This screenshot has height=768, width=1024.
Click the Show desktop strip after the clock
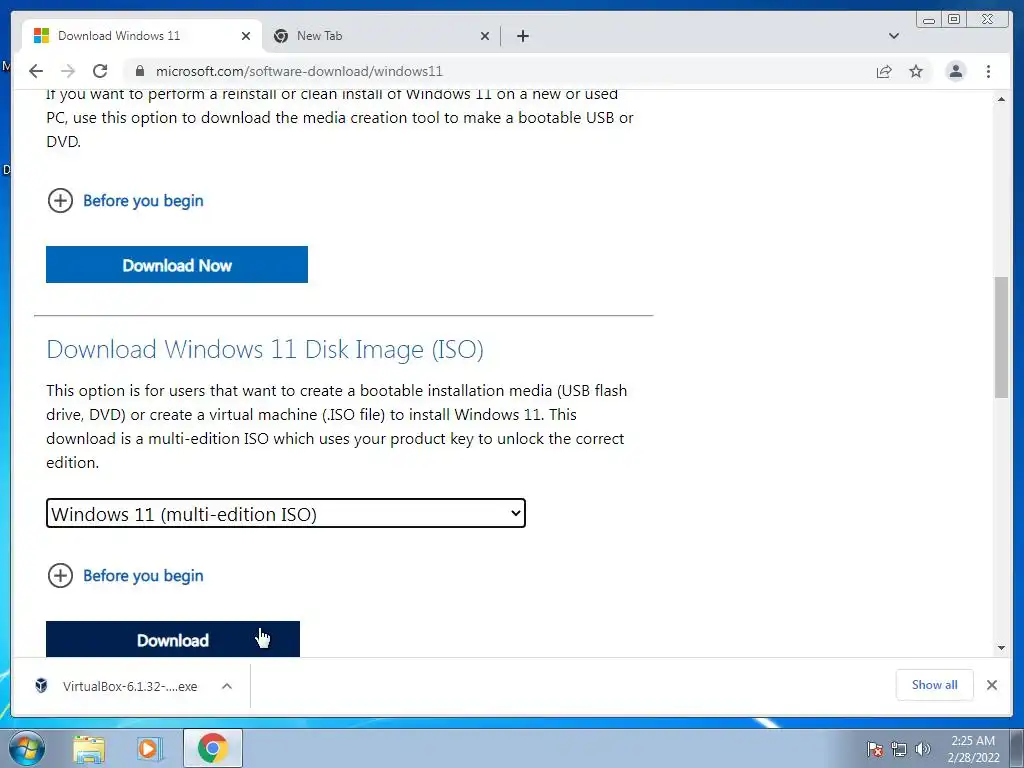[x=1017, y=749]
